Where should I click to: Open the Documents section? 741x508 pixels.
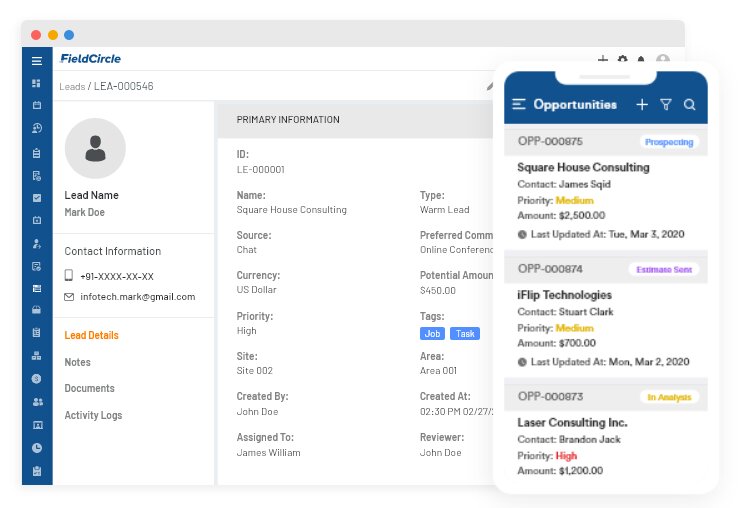point(89,388)
